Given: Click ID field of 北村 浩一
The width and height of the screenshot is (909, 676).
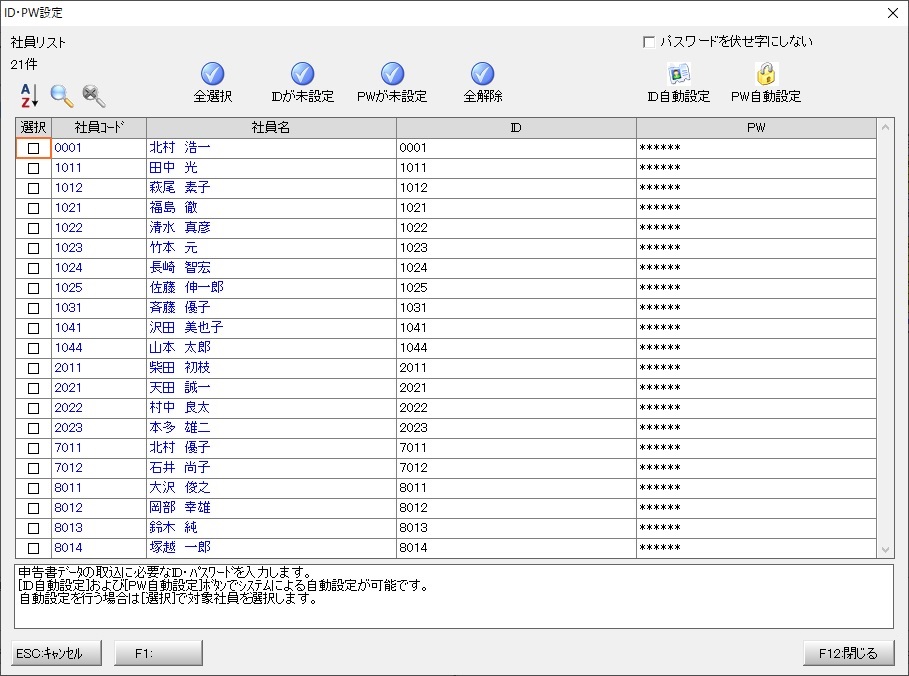Looking at the screenshot, I should point(517,148).
